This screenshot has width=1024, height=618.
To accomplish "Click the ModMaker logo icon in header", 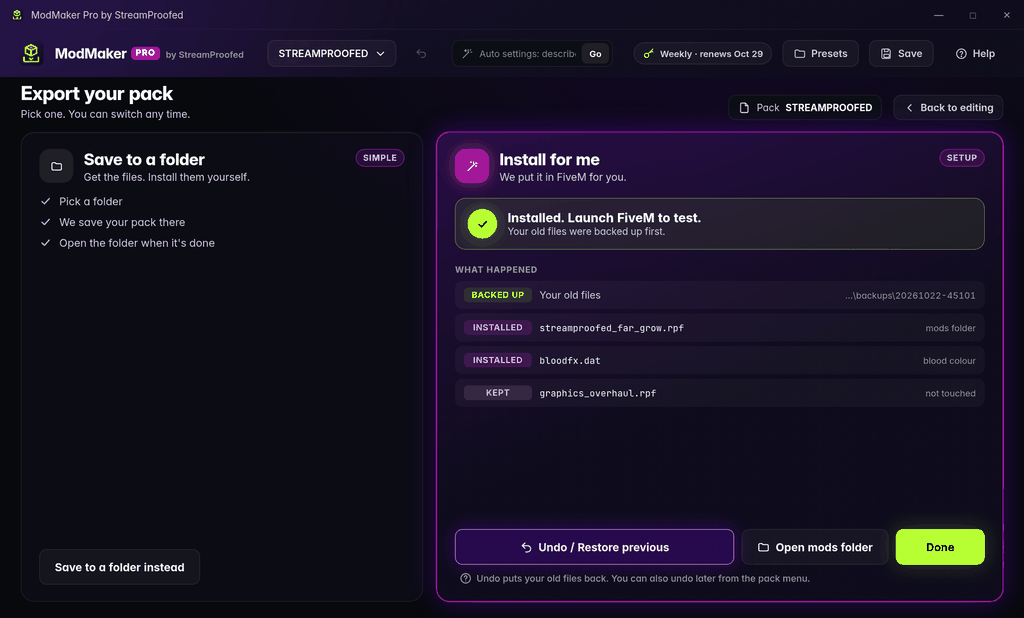I will (31, 54).
